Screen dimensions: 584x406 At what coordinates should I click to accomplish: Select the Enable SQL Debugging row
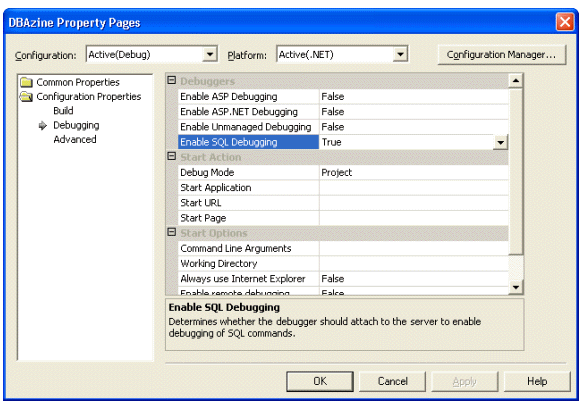[343, 142]
